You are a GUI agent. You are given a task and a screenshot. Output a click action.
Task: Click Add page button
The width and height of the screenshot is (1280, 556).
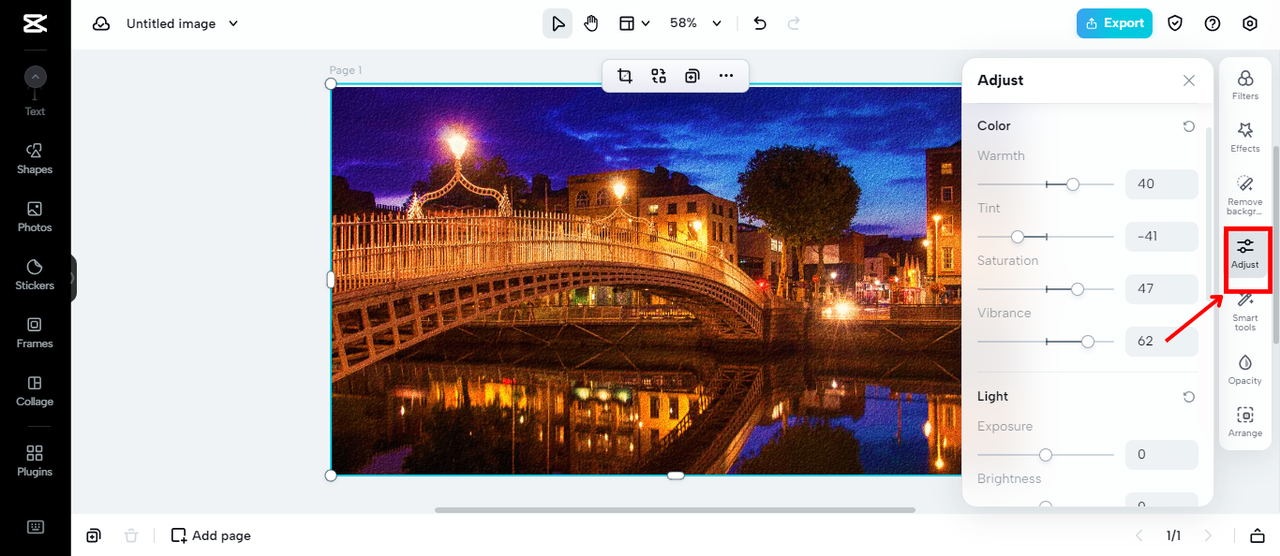[211, 535]
